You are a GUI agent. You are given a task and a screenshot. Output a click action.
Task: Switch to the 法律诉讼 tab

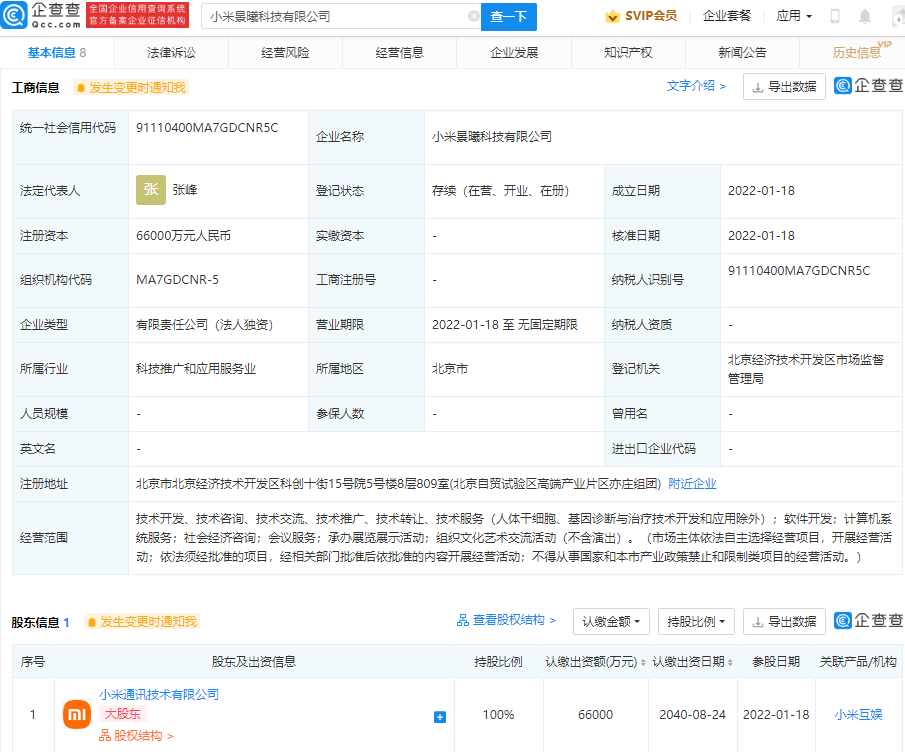pos(172,53)
